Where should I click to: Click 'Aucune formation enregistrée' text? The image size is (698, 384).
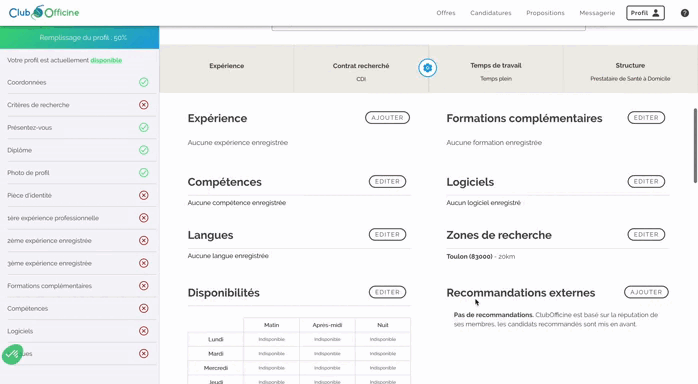494,143
